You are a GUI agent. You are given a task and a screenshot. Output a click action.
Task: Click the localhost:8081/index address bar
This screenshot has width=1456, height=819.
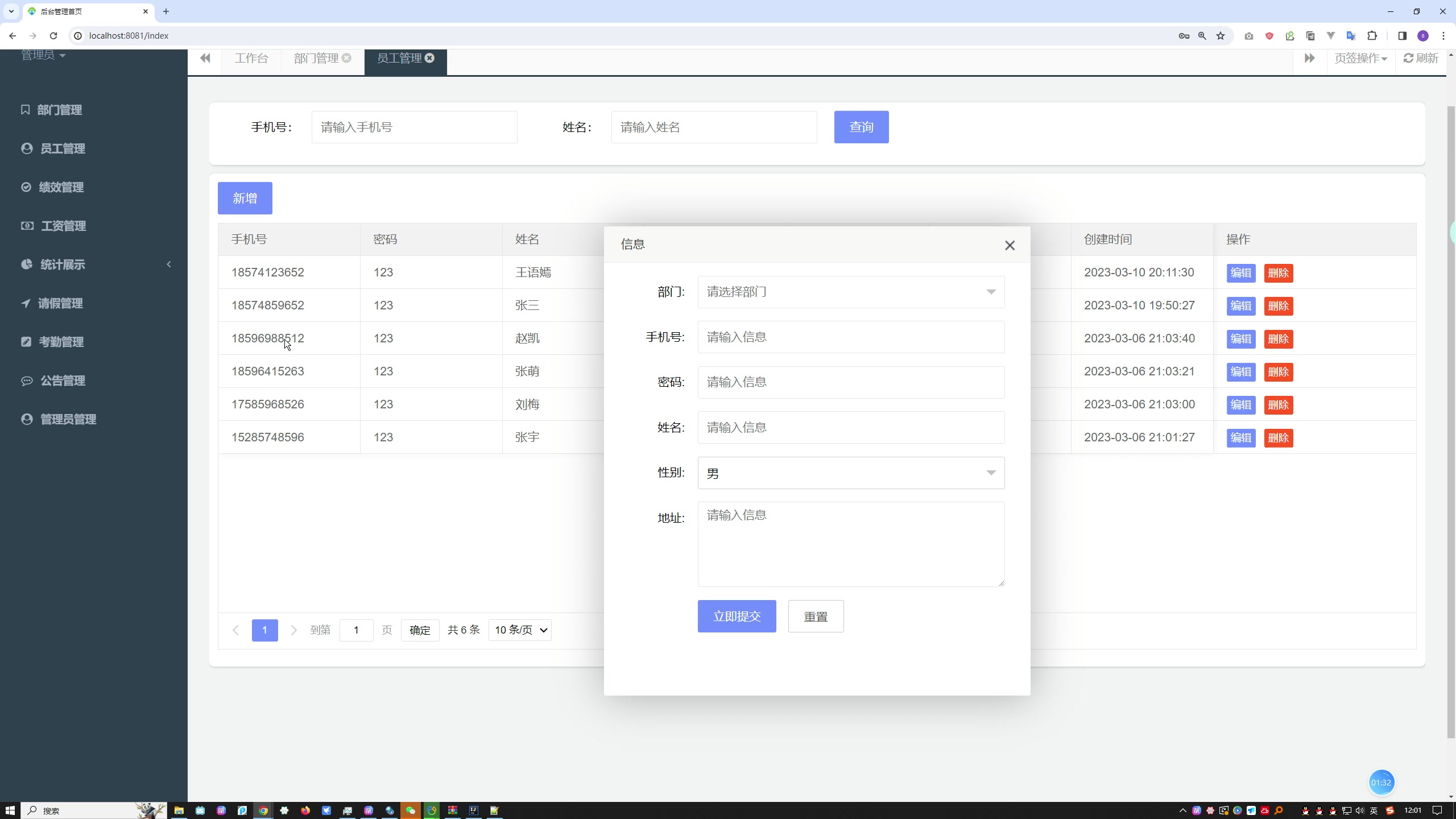[626, 36]
